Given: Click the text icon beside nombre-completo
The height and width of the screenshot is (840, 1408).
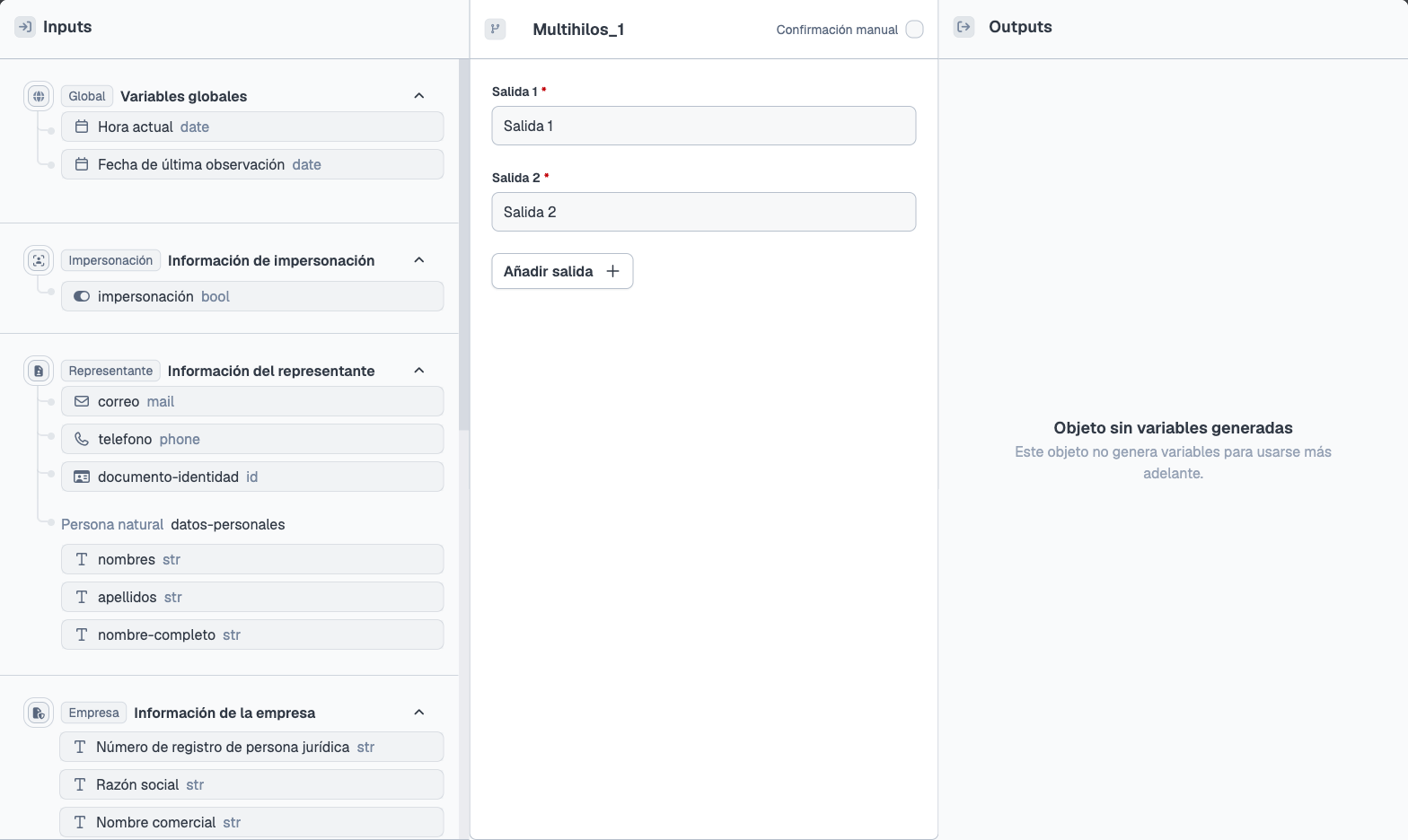Looking at the screenshot, I should coord(82,634).
